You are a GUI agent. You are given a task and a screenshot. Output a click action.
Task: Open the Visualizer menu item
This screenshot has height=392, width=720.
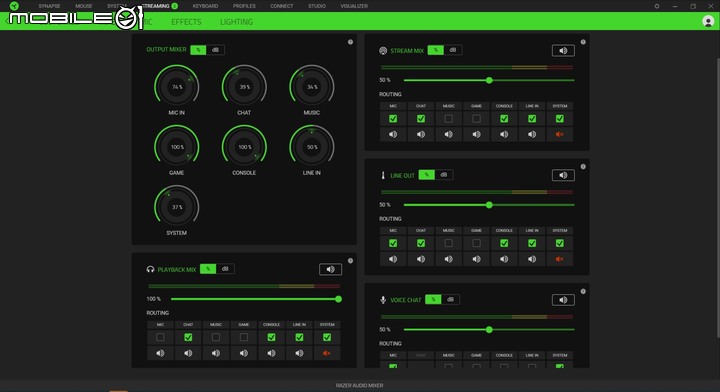coord(354,6)
